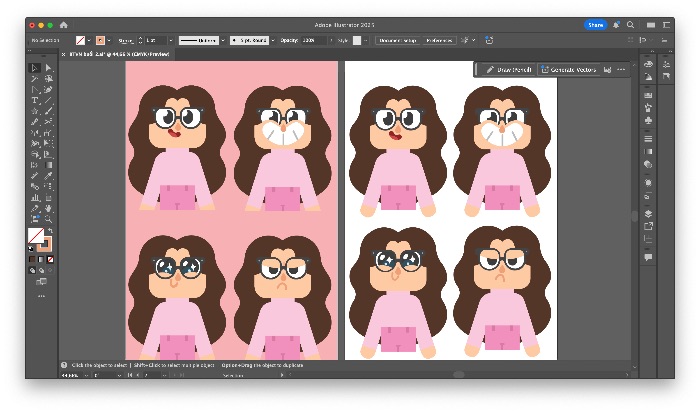Choose the Star shape tool

click(x=34, y=111)
